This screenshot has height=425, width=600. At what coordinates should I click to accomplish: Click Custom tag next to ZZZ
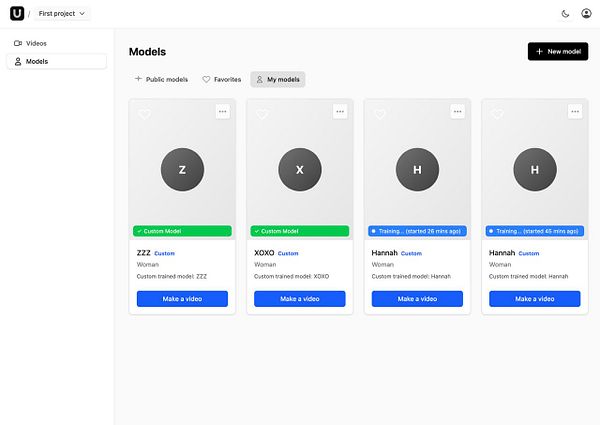point(165,253)
